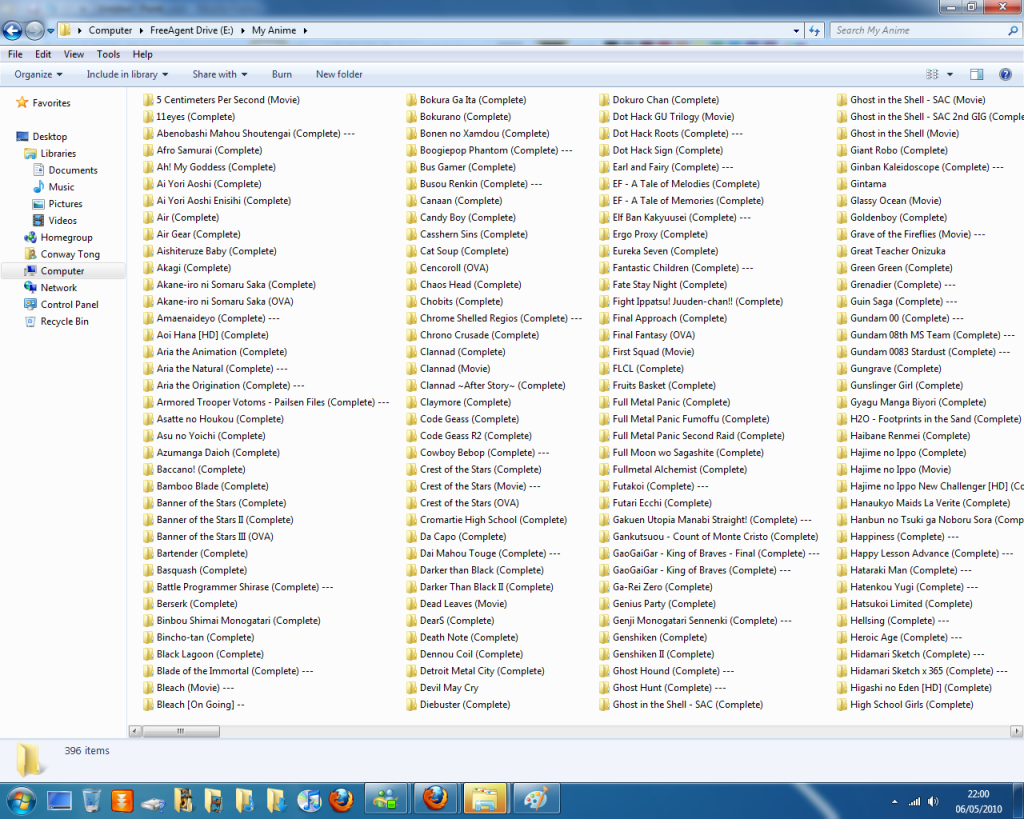Click the iTunes taskbar icon
Viewport: 1024px width, 819px height.
pyautogui.click(x=310, y=800)
